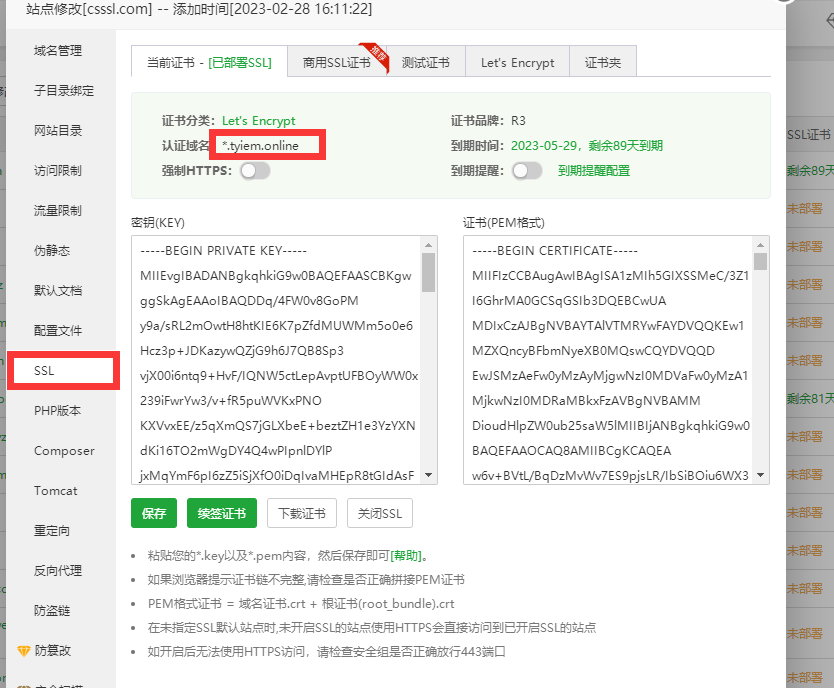This screenshot has width=834, height=688.
Task: Click the BEGIN PRIVATE KEY line
Action: click(x=223, y=250)
